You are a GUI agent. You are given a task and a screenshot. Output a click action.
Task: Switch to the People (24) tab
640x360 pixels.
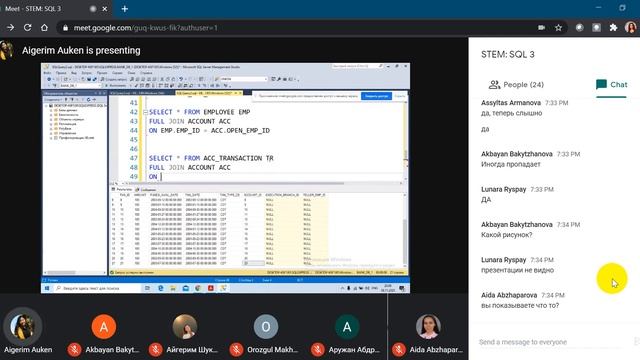(516, 84)
